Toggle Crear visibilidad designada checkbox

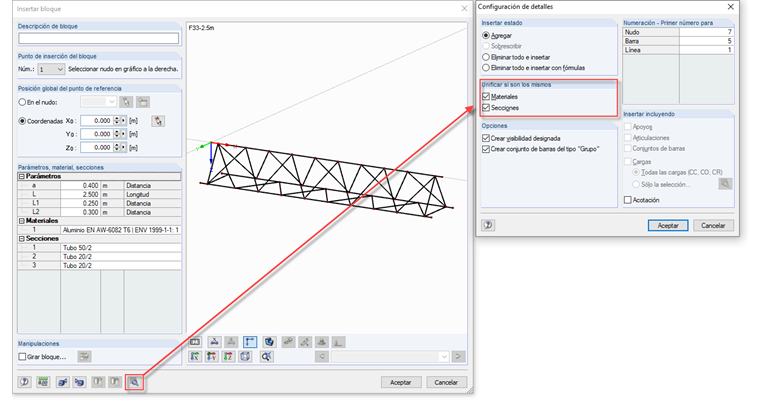486,138
